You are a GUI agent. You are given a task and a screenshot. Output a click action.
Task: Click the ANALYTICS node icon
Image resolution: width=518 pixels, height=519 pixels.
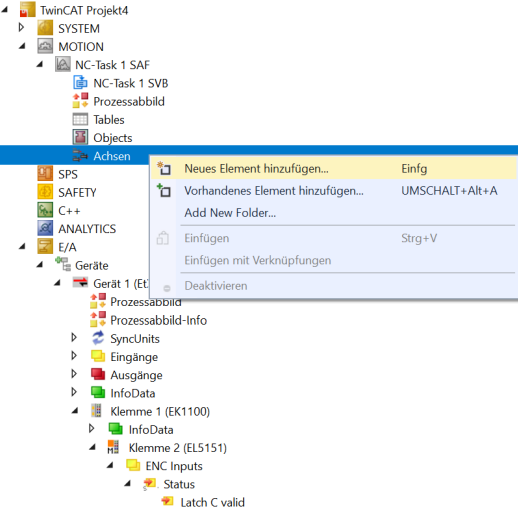pyautogui.click(x=45, y=228)
